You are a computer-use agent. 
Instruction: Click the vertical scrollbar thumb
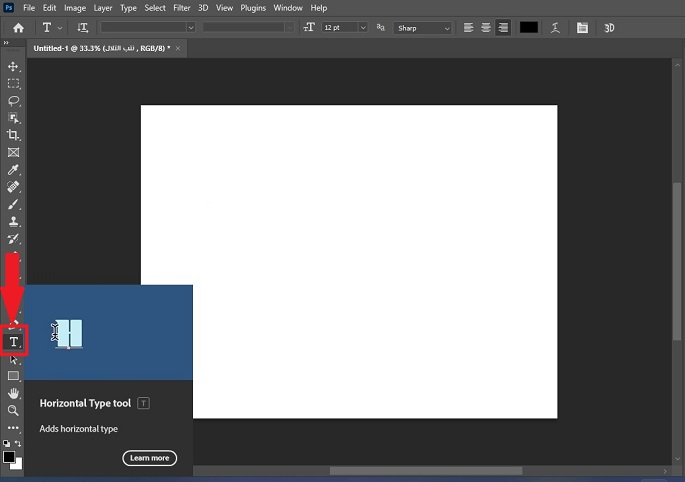click(x=677, y=261)
